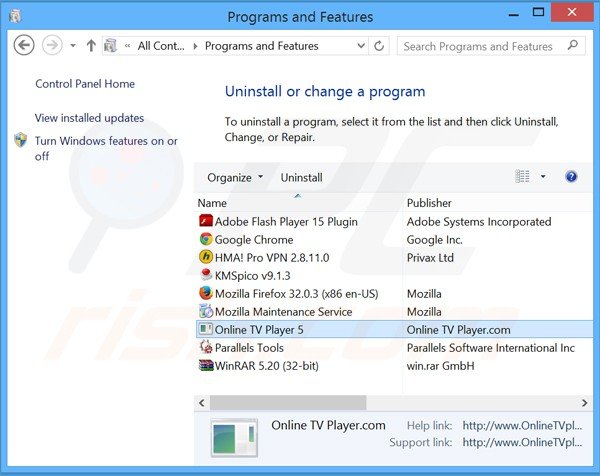Open the Organize menu
This screenshot has height=476, width=600.
point(235,178)
